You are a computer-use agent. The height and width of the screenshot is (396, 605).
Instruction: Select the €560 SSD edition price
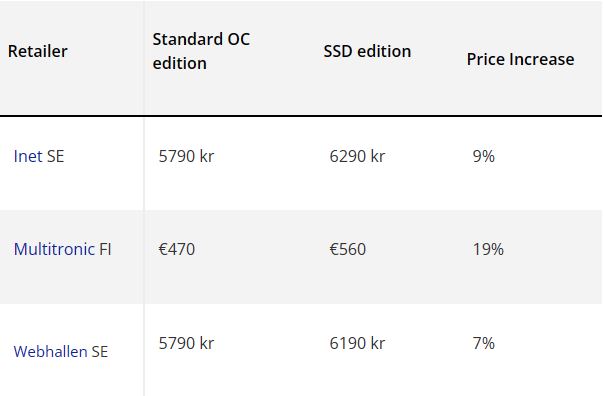[x=347, y=249]
